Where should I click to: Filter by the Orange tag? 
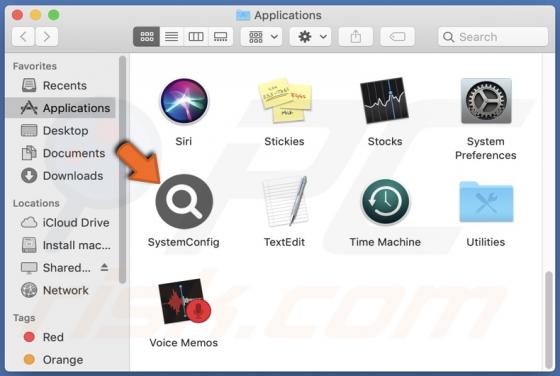(60, 360)
